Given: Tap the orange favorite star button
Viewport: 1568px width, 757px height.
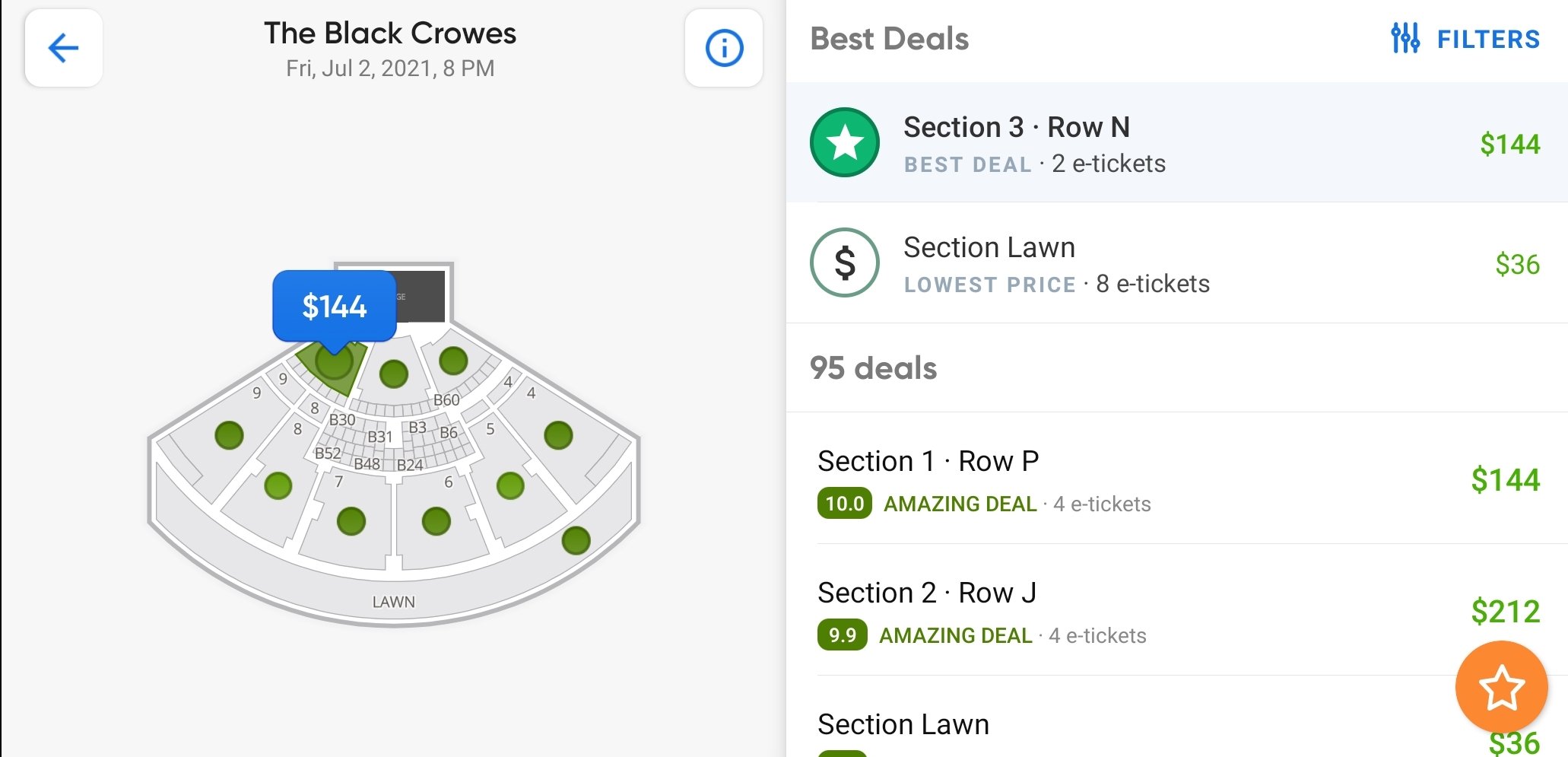Looking at the screenshot, I should coord(1501,687).
